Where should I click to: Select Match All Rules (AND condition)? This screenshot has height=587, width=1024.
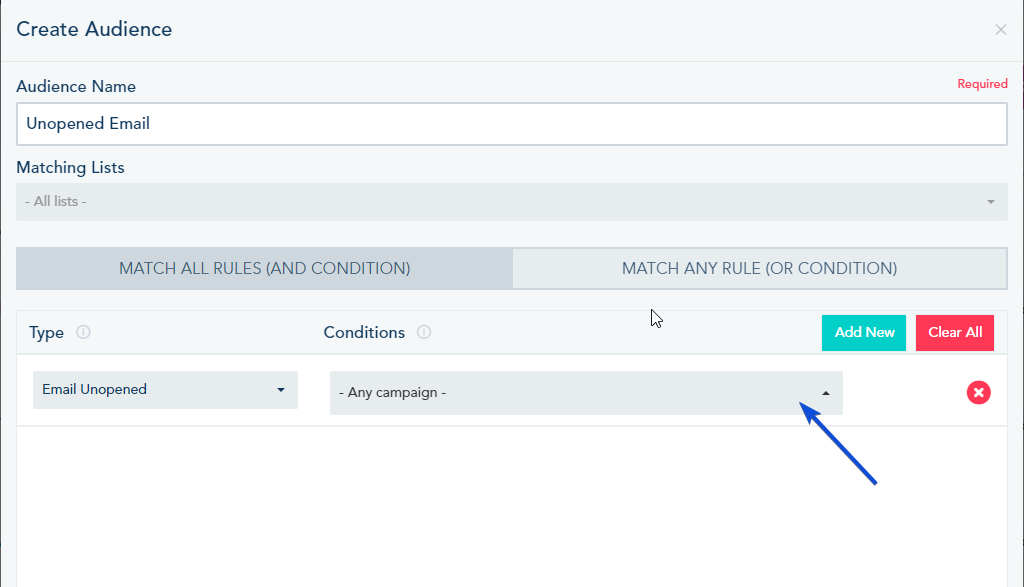click(264, 268)
